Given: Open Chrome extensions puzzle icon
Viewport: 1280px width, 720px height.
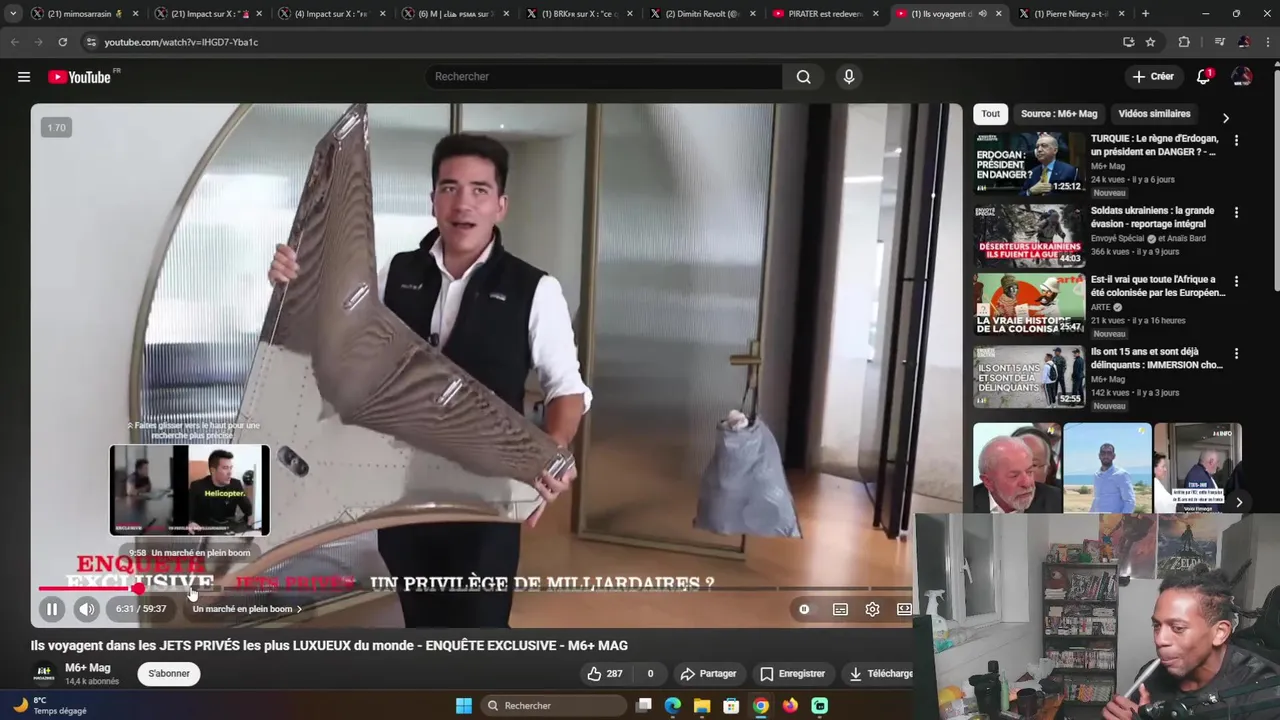Looking at the screenshot, I should [1184, 42].
